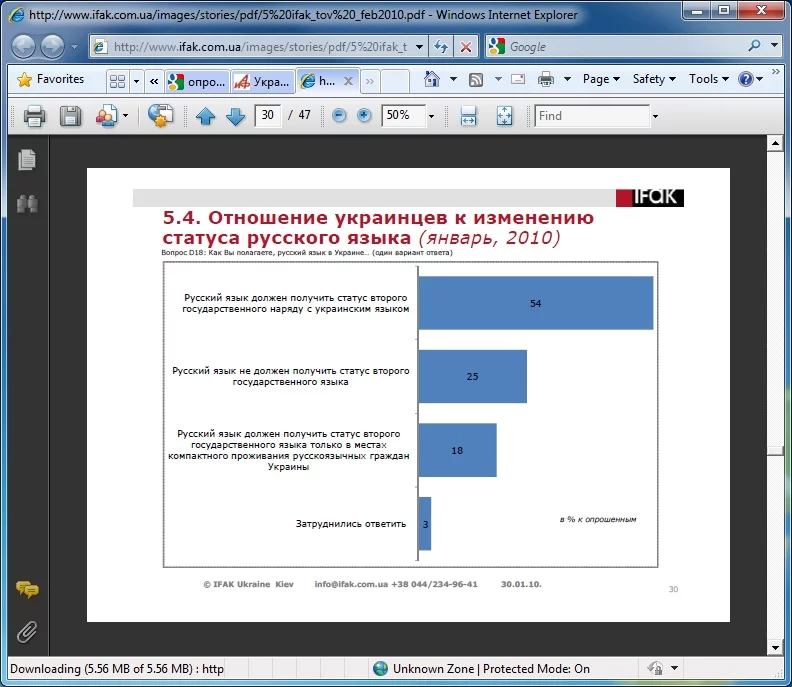Go back with the browser Back button
This screenshot has height=687, width=792.
[23, 46]
